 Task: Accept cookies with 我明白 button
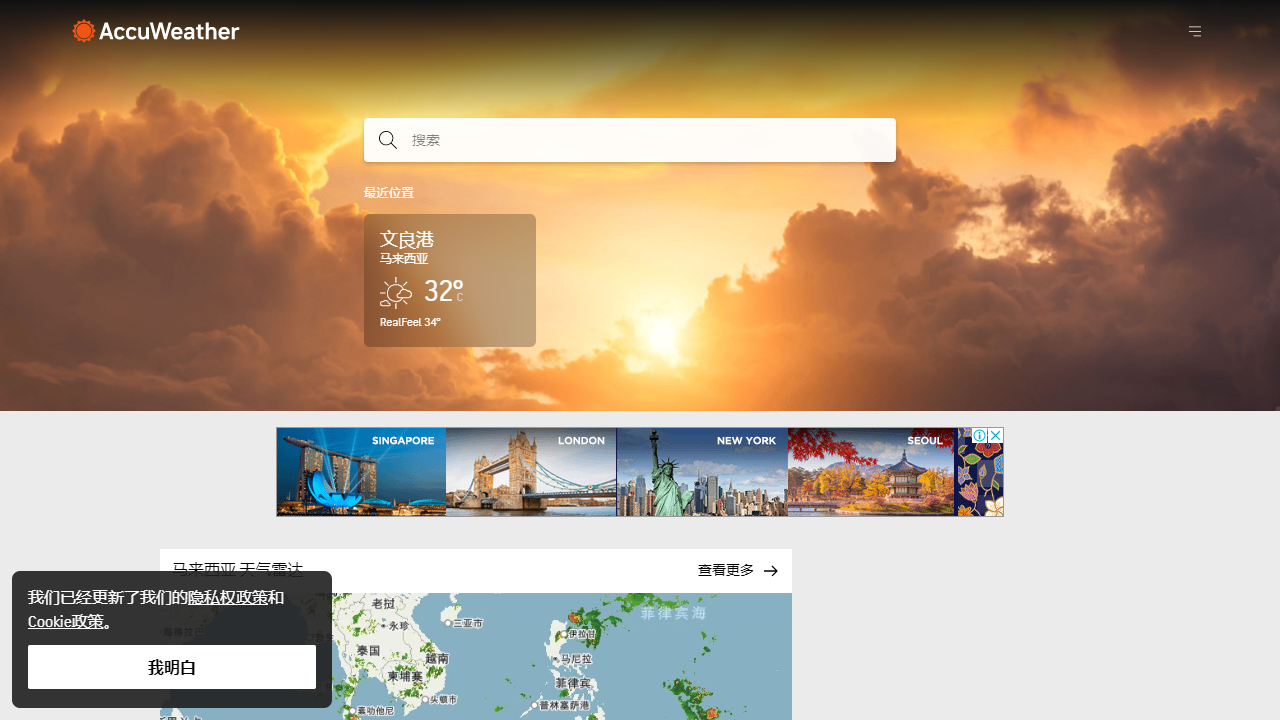(x=172, y=667)
